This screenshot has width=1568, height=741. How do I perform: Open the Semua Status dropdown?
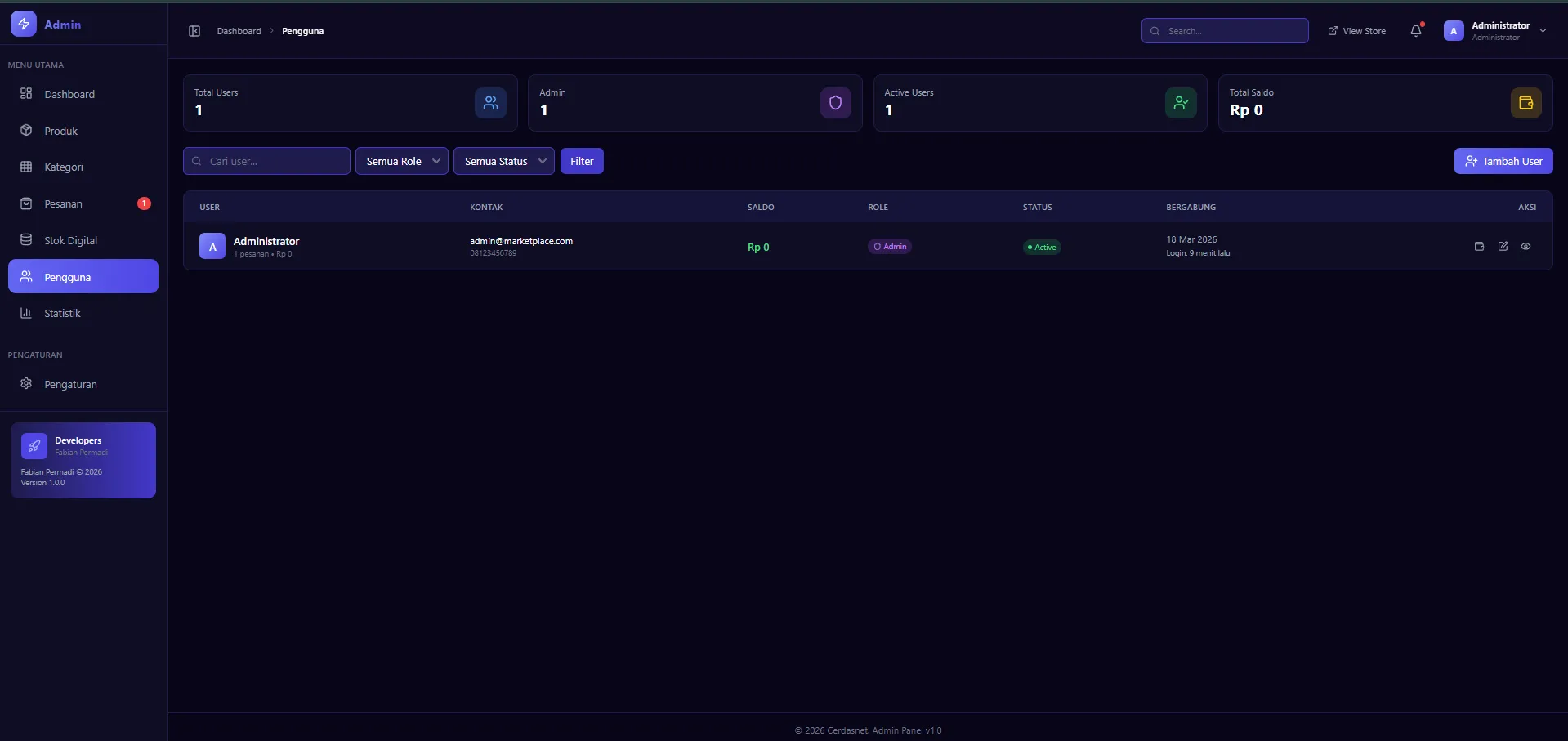click(x=504, y=161)
